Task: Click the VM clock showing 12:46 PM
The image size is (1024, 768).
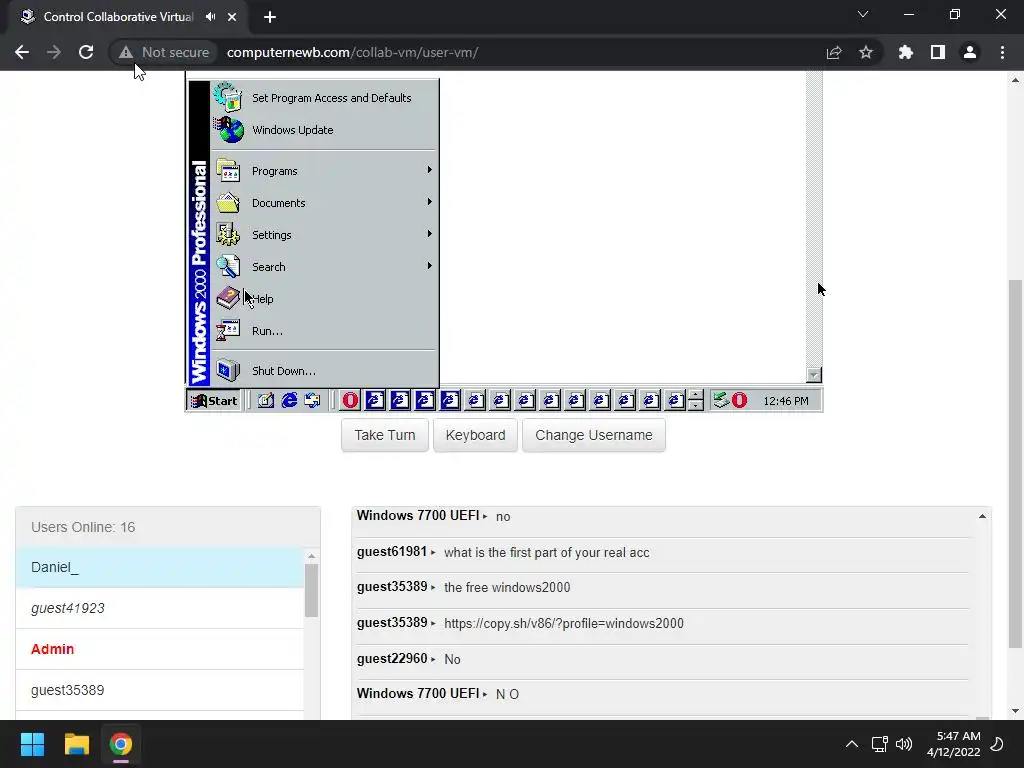Action: [x=786, y=401]
